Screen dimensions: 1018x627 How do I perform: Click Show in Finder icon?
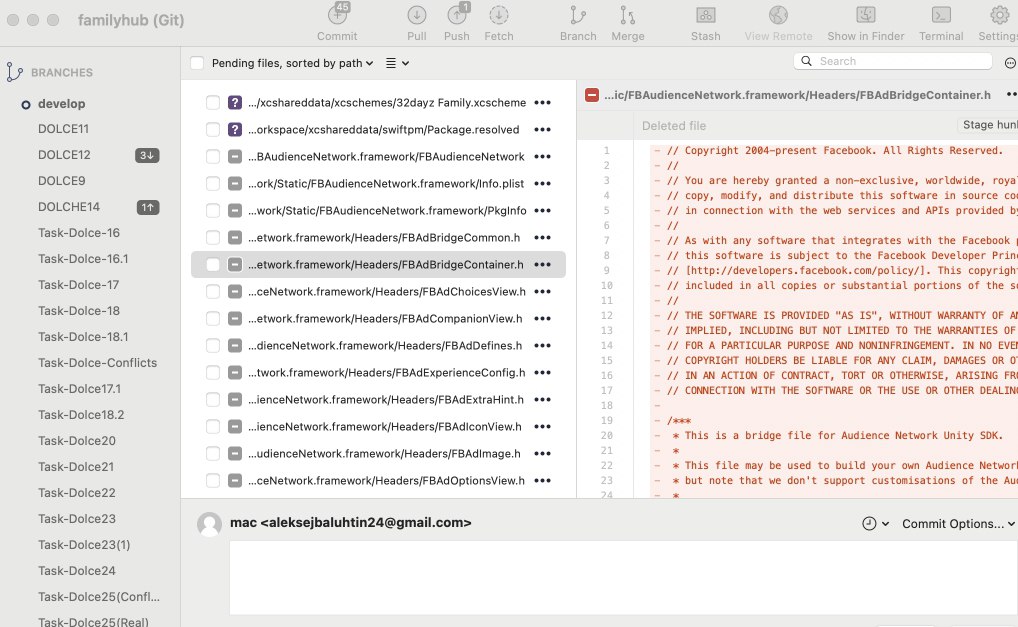tap(865, 16)
